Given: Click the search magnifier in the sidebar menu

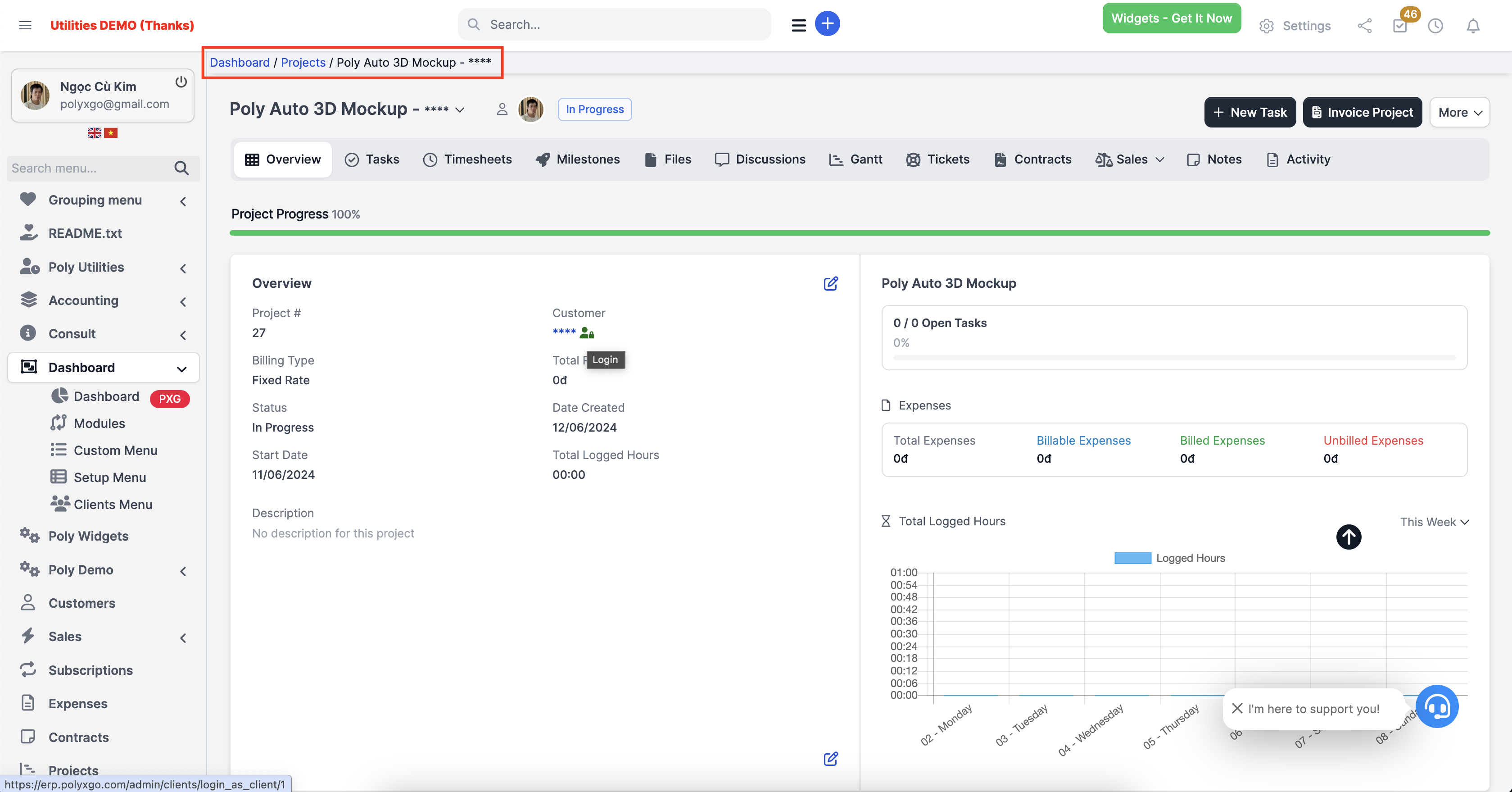Looking at the screenshot, I should point(181,168).
